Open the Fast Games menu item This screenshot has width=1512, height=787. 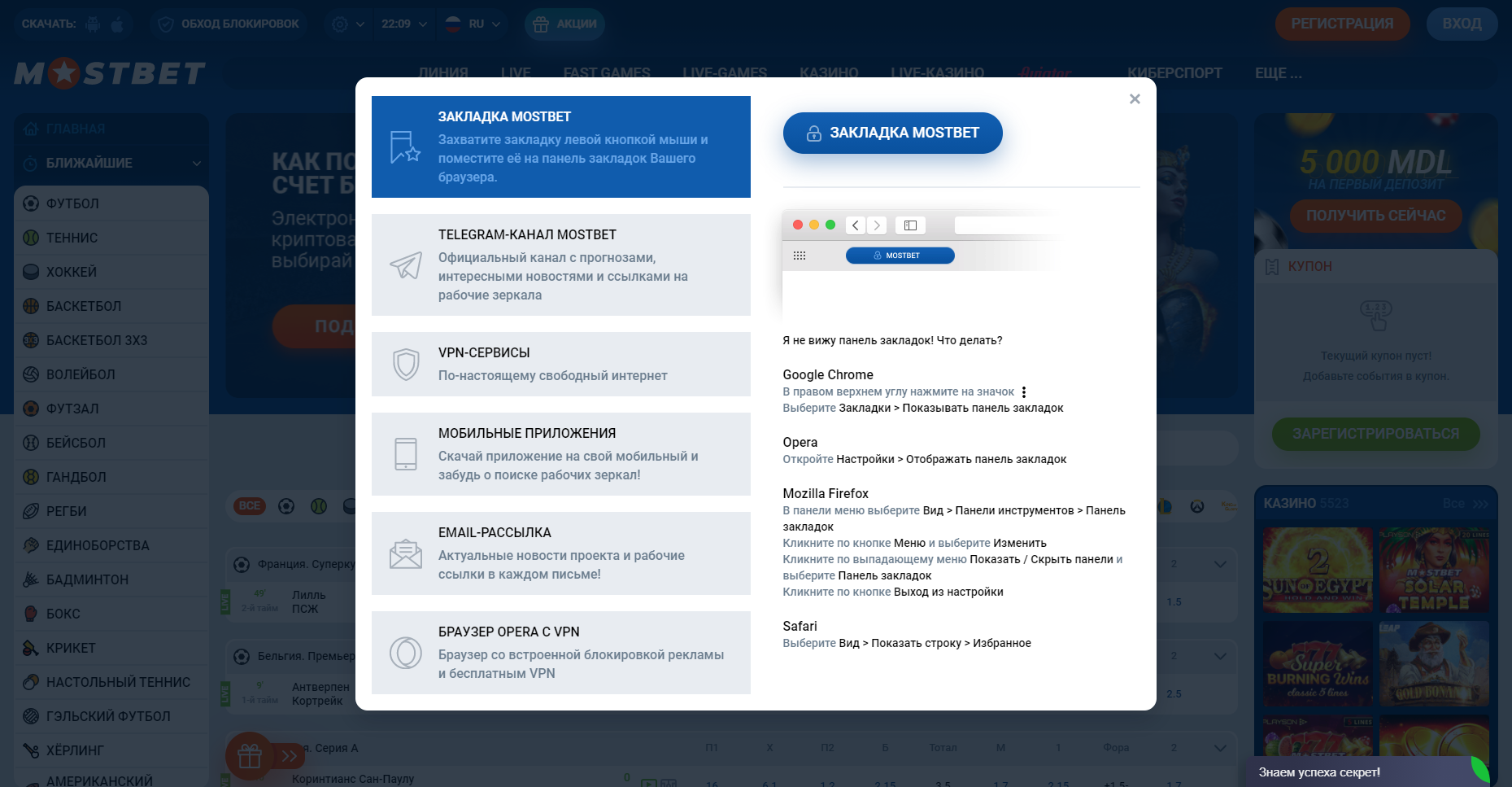[x=607, y=73]
